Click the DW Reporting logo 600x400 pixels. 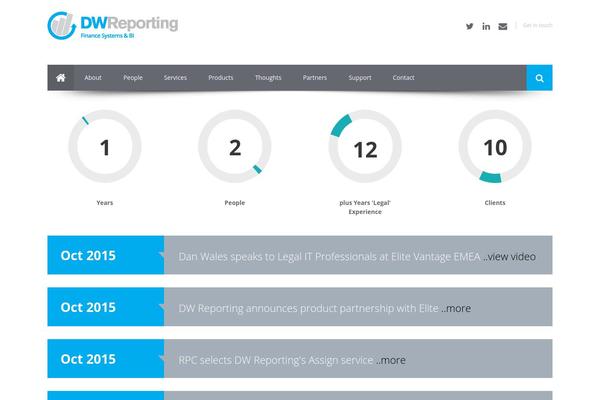(x=112, y=26)
